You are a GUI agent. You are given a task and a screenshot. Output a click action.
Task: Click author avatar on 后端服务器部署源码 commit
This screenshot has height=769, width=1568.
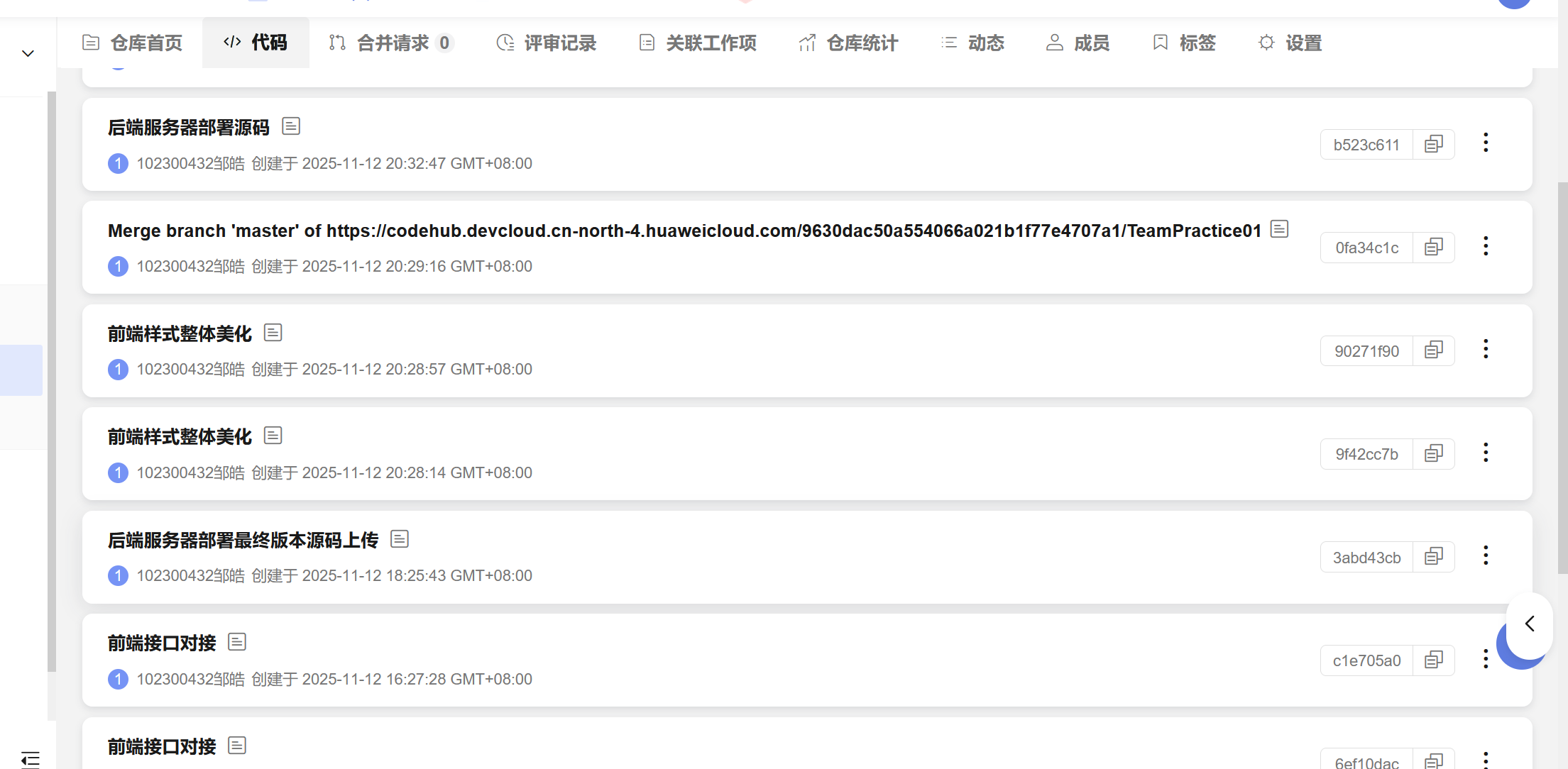(118, 163)
